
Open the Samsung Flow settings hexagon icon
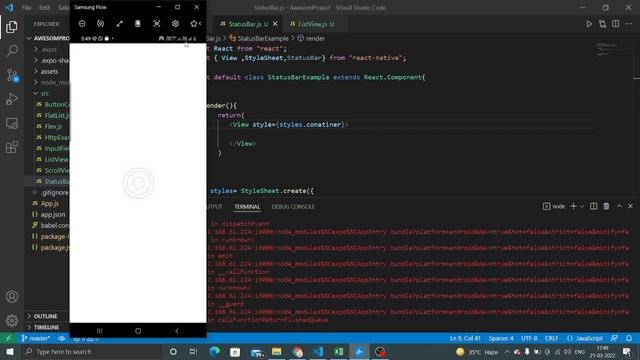175,24
